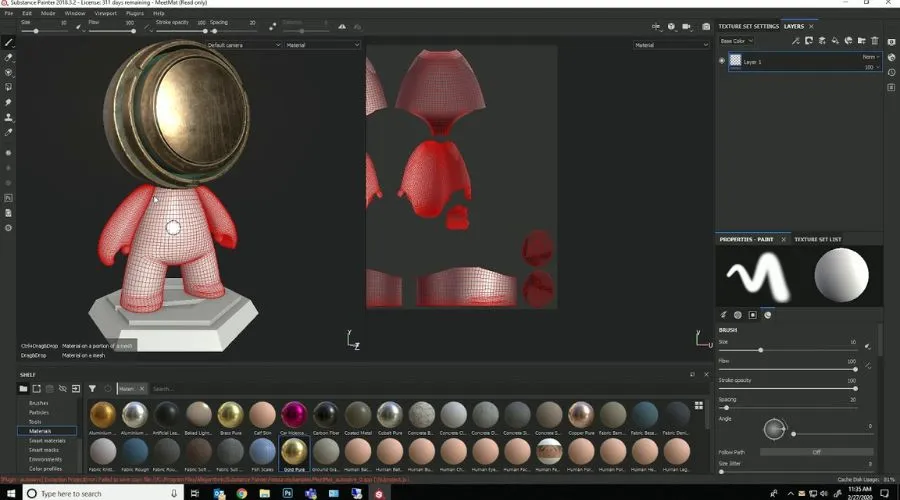The width and height of the screenshot is (900, 500).
Task: Open Display settings in right dock
Action: coord(891,42)
